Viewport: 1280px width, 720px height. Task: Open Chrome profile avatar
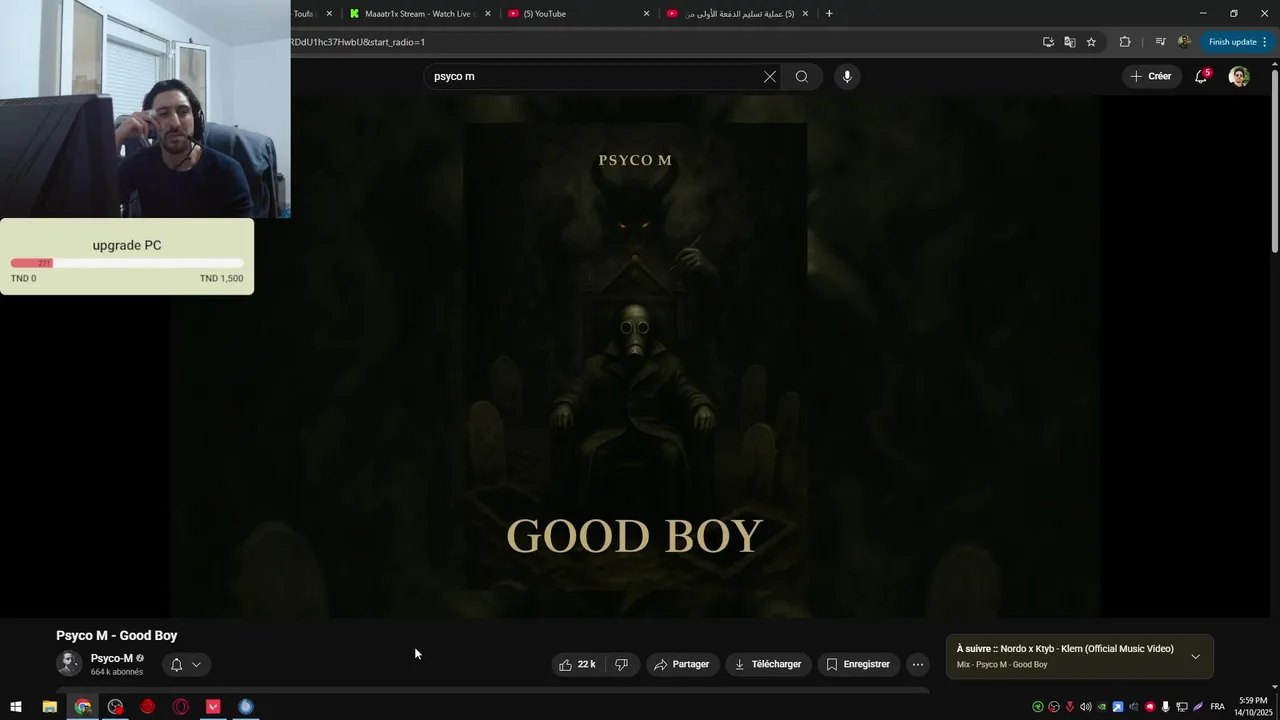[x=1184, y=42]
